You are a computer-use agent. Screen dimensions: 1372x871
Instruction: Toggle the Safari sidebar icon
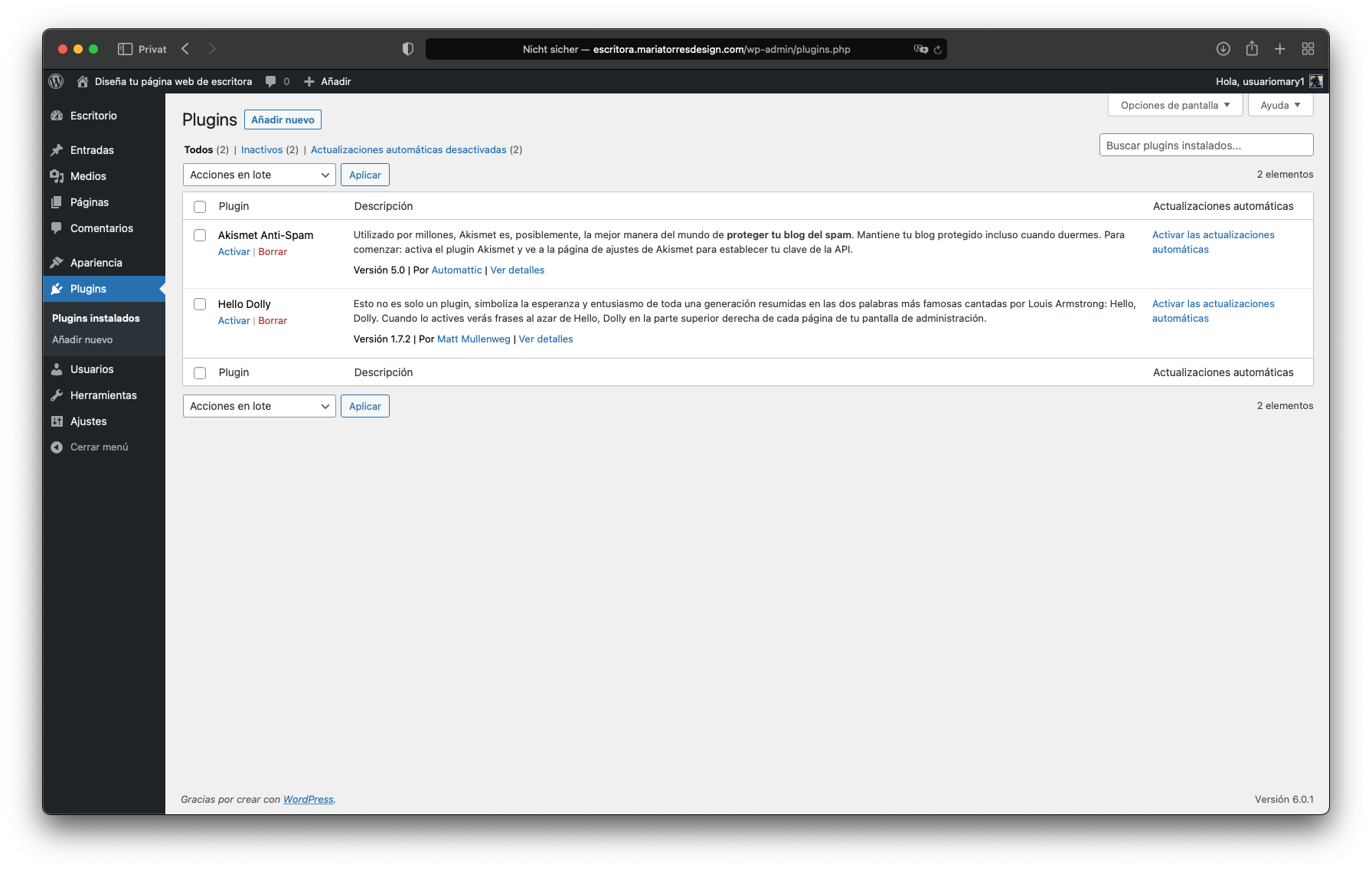tap(125, 49)
